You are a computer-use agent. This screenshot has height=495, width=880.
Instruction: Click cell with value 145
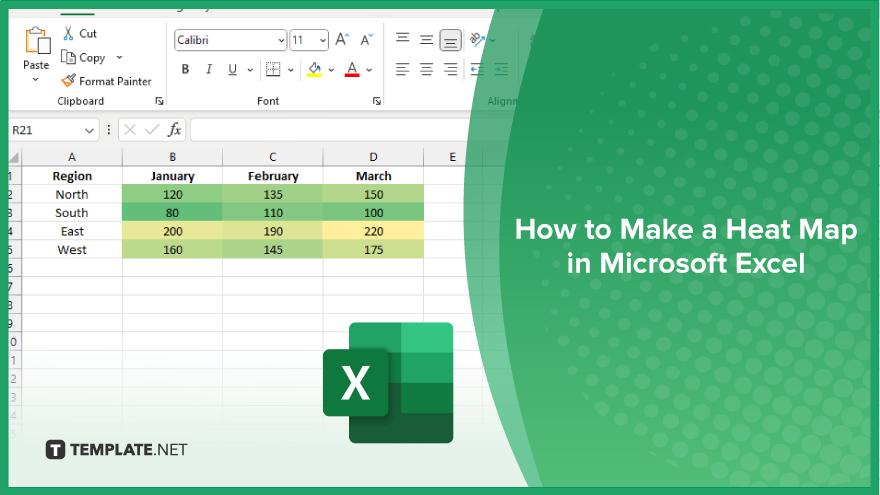coord(273,250)
